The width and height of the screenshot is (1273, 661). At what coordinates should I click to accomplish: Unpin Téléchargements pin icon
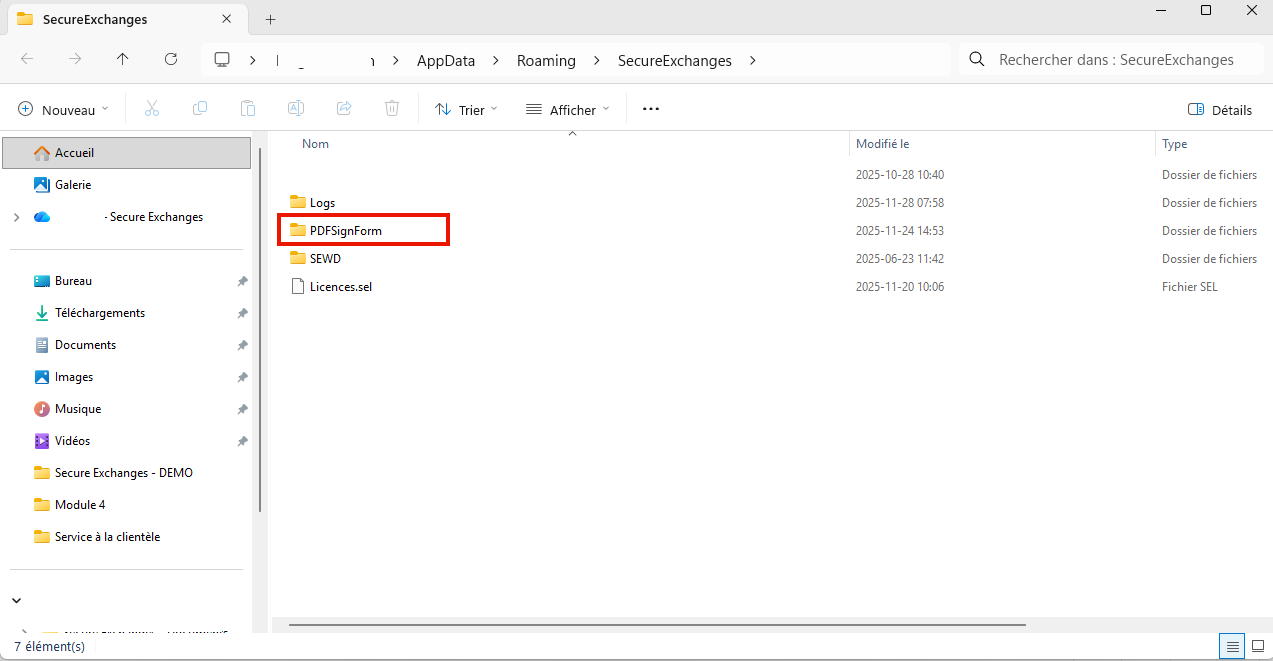(242, 313)
